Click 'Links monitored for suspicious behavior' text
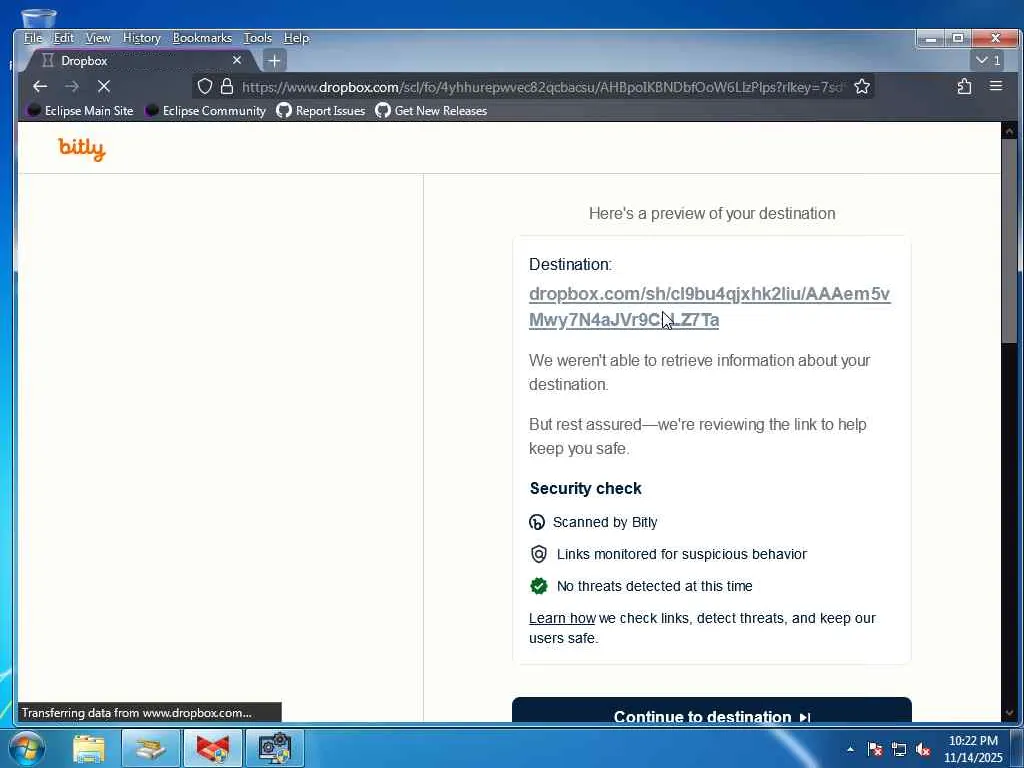Viewport: 1024px width, 768px height. (682, 554)
